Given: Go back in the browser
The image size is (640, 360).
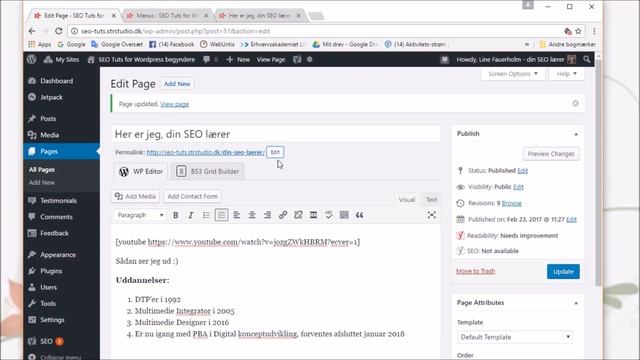Looking at the screenshot, I should click(32, 31).
